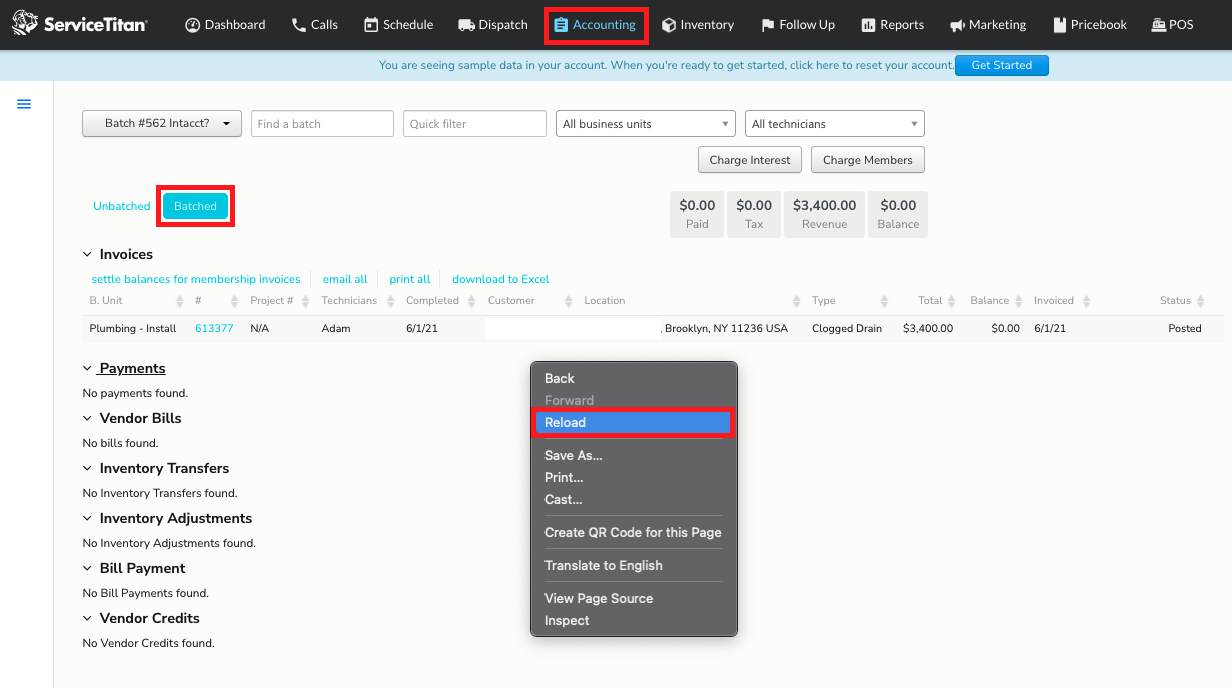Click the Charge Members button
The height and width of the screenshot is (688, 1232).
(868, 160)
